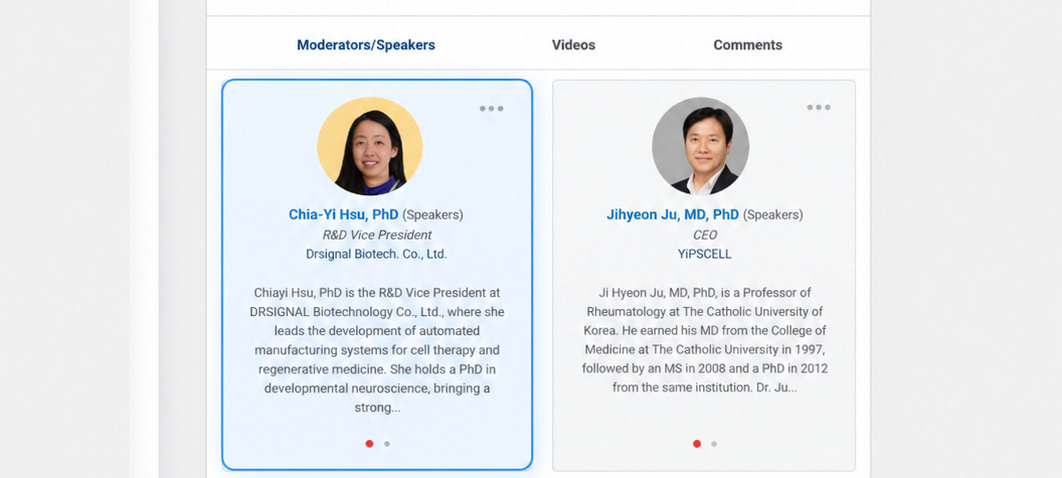Open Chia-Yi Hsu, PhD profile link
This screenshot has height=478, width=1062.
[x=343, y=215]
